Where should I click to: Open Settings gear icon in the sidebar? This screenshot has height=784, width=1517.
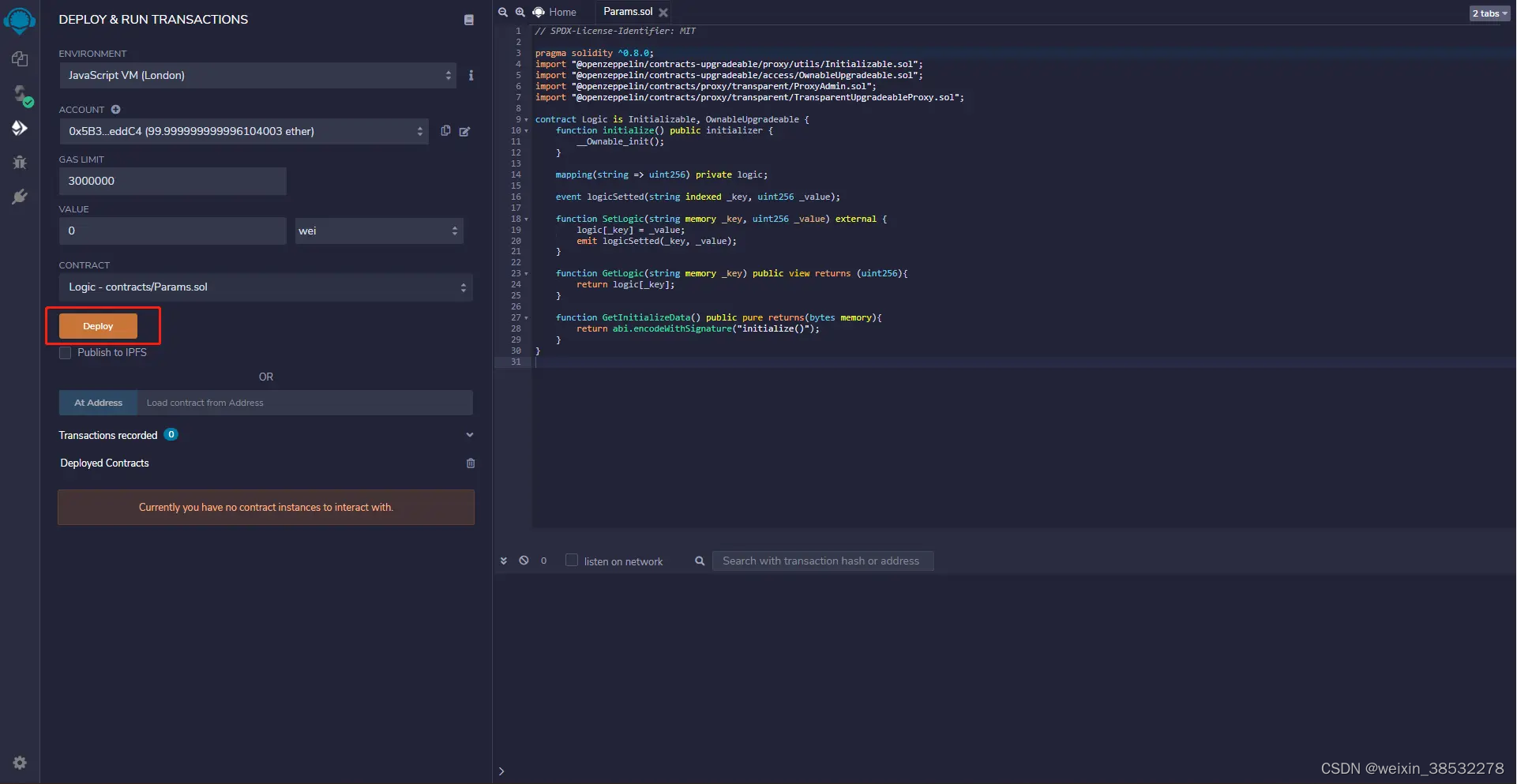[20, 763]
